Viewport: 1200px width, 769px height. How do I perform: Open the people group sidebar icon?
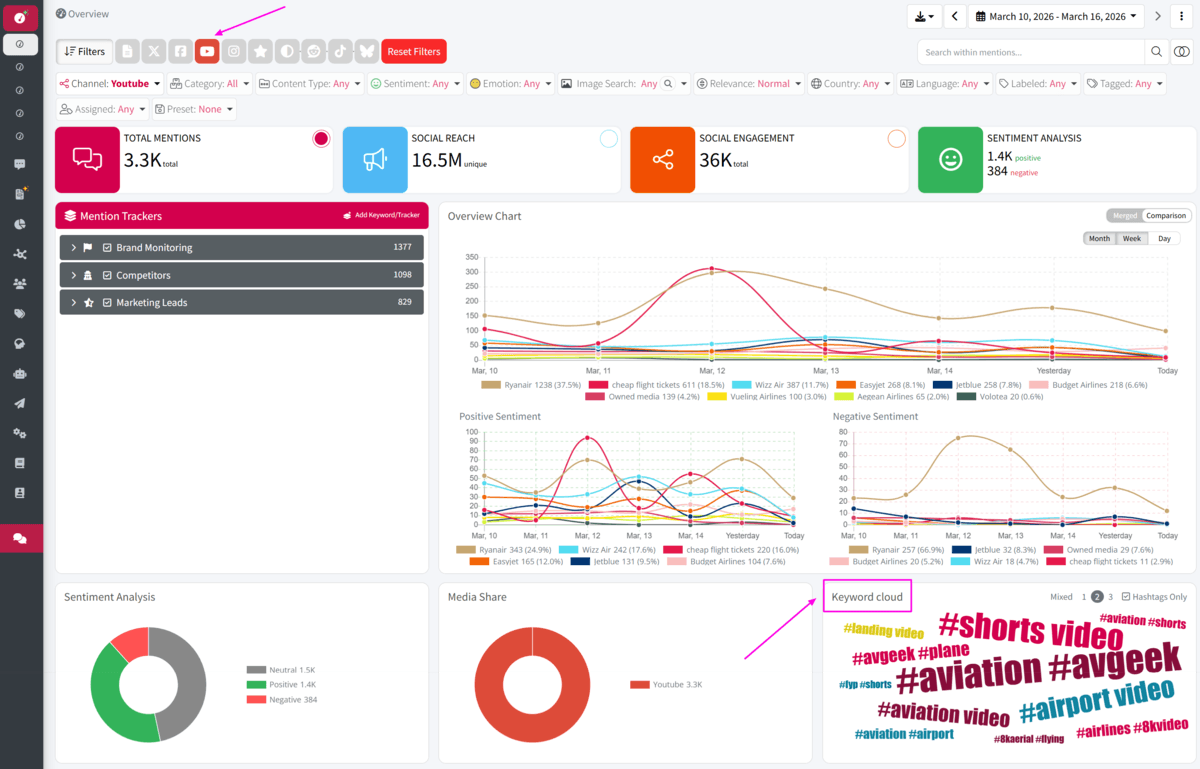pos(20,284)
